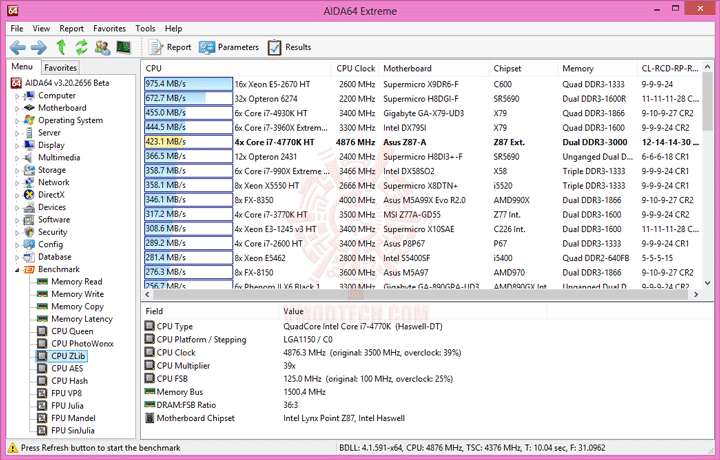Click results list vertical scrollbar down arrow
The image size is (720, 460).
click(707, 283)
